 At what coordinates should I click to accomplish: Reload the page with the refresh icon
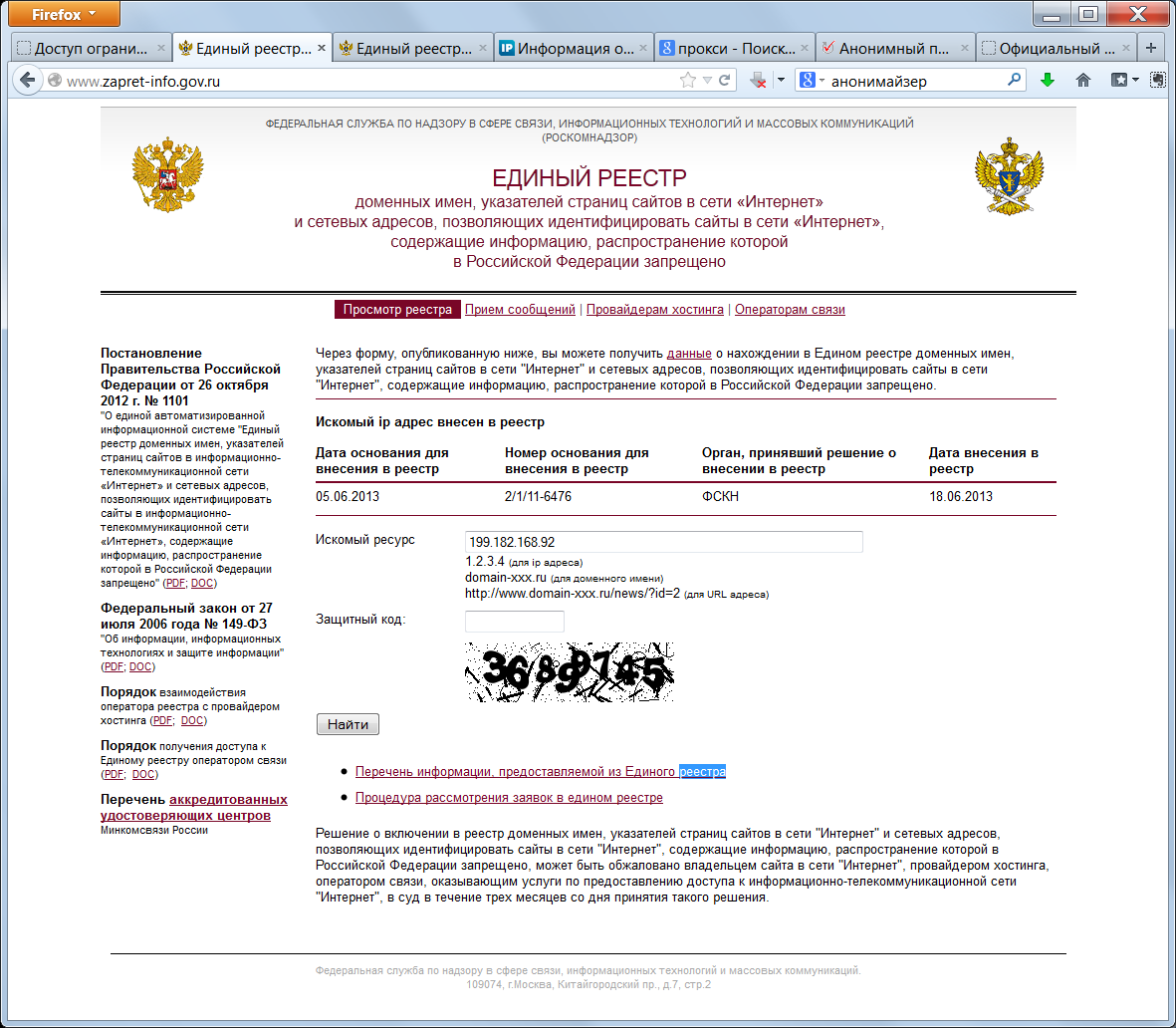click(725, 81)
